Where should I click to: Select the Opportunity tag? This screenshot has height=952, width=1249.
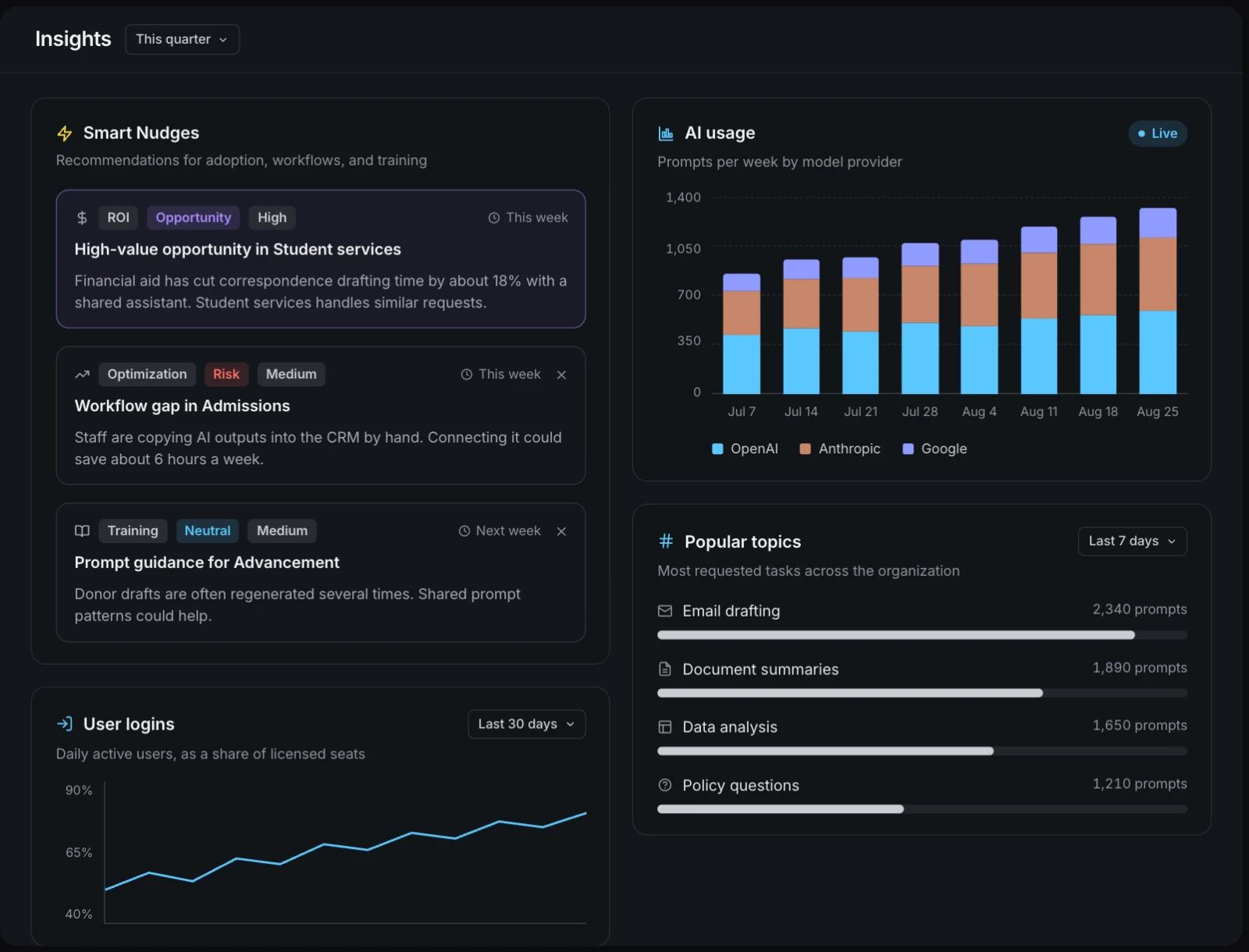tap(194, 218)
